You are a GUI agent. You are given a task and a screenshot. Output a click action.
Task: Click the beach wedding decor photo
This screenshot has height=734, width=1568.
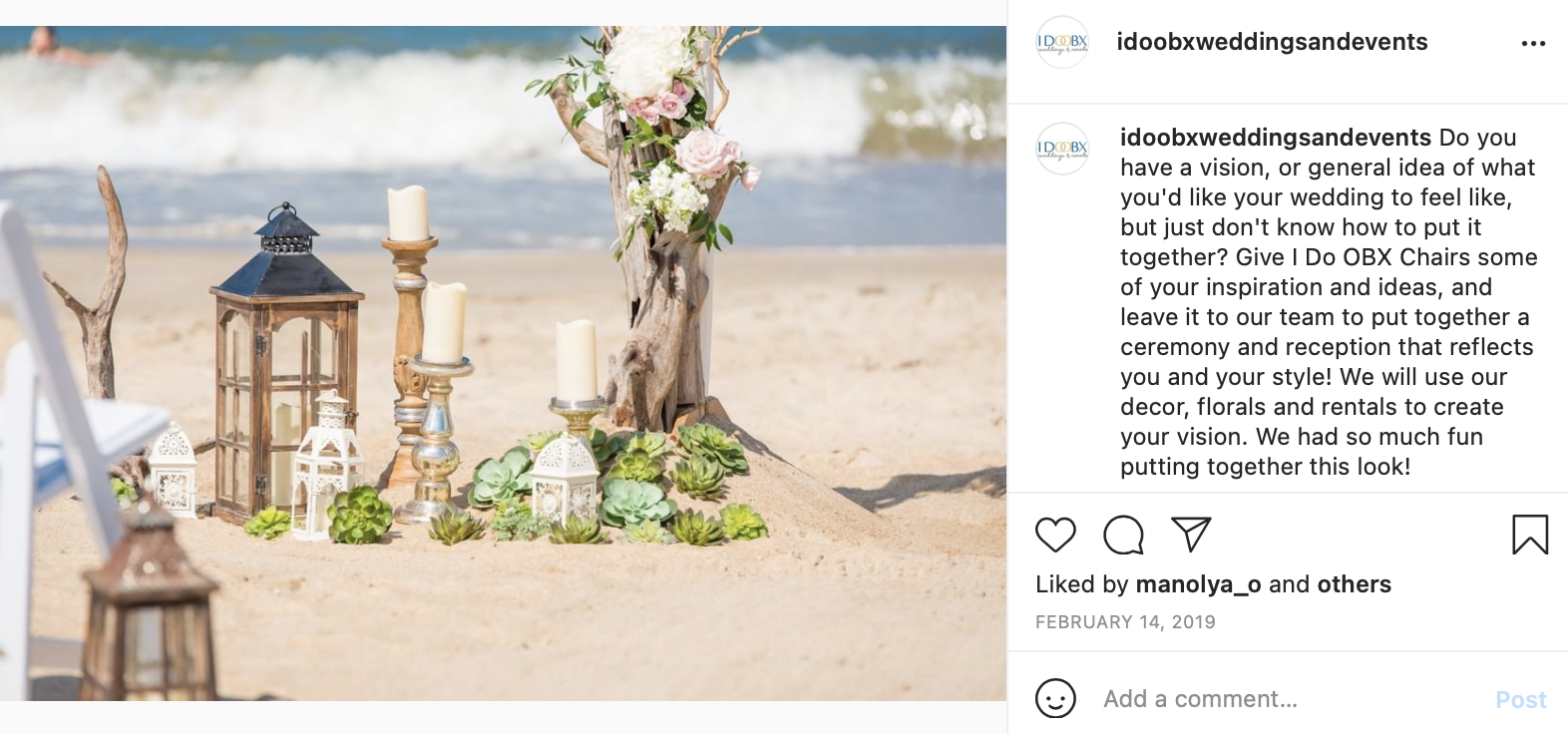(503, 363)
